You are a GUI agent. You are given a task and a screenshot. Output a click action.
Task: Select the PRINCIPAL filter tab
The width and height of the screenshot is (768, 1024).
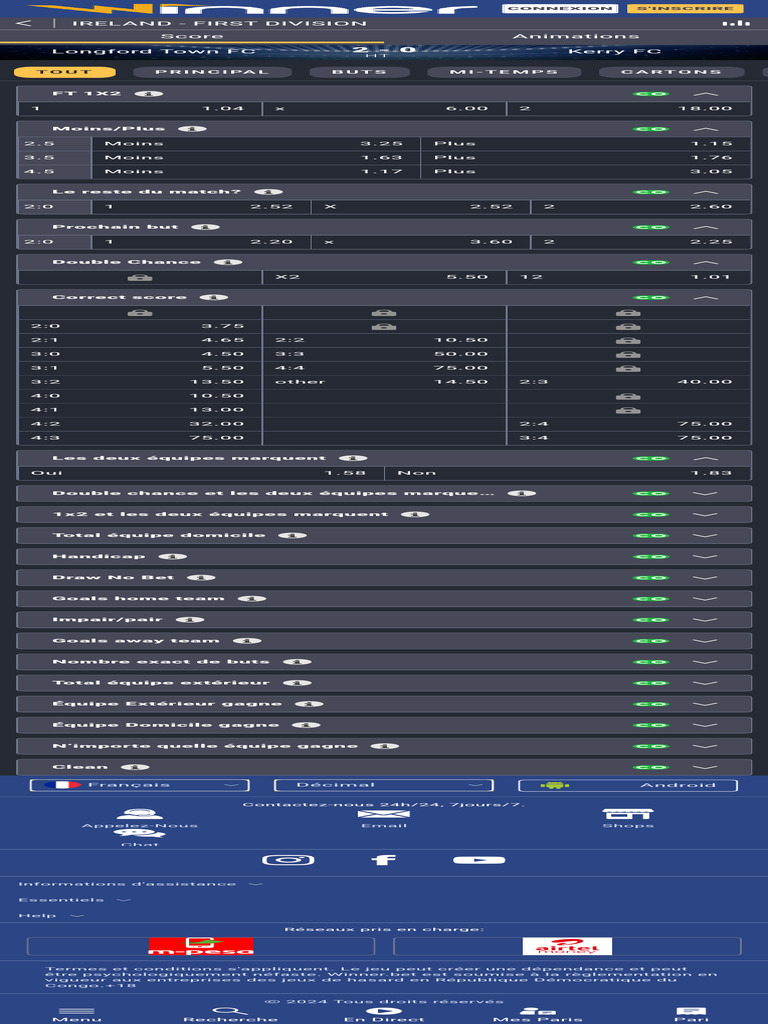(212, 72)
